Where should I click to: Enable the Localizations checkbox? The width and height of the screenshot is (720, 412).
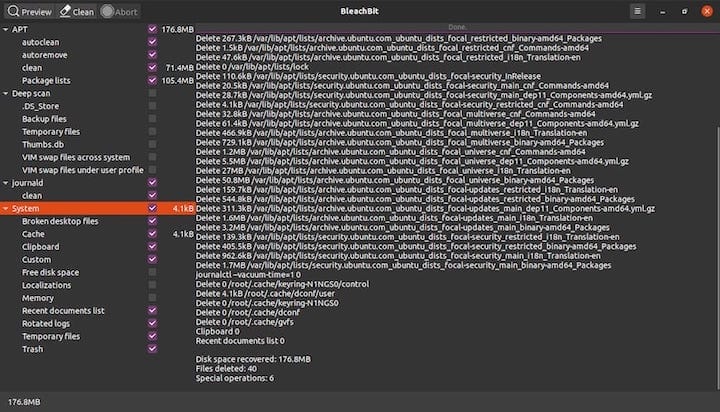[152, 285]
